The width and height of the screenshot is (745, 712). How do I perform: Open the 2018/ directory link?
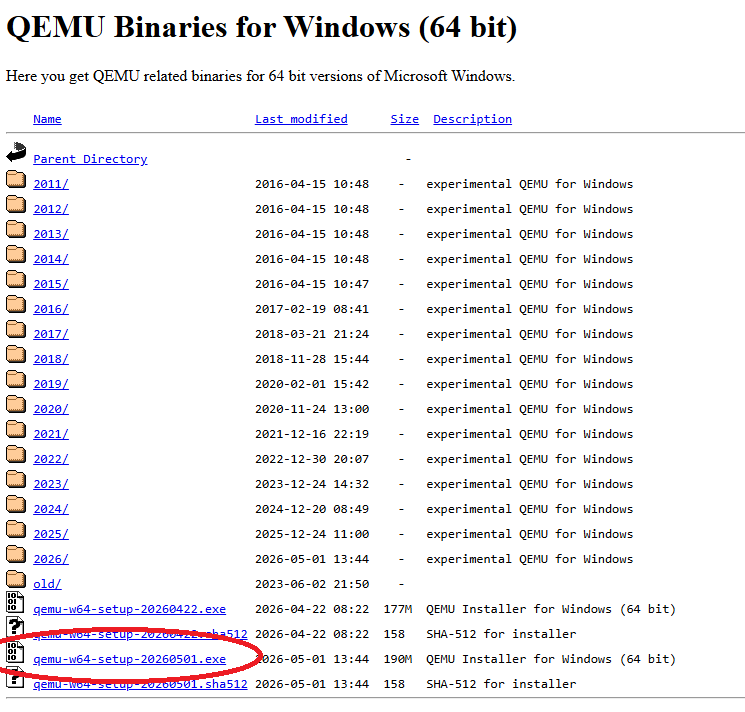coord(51,359)
